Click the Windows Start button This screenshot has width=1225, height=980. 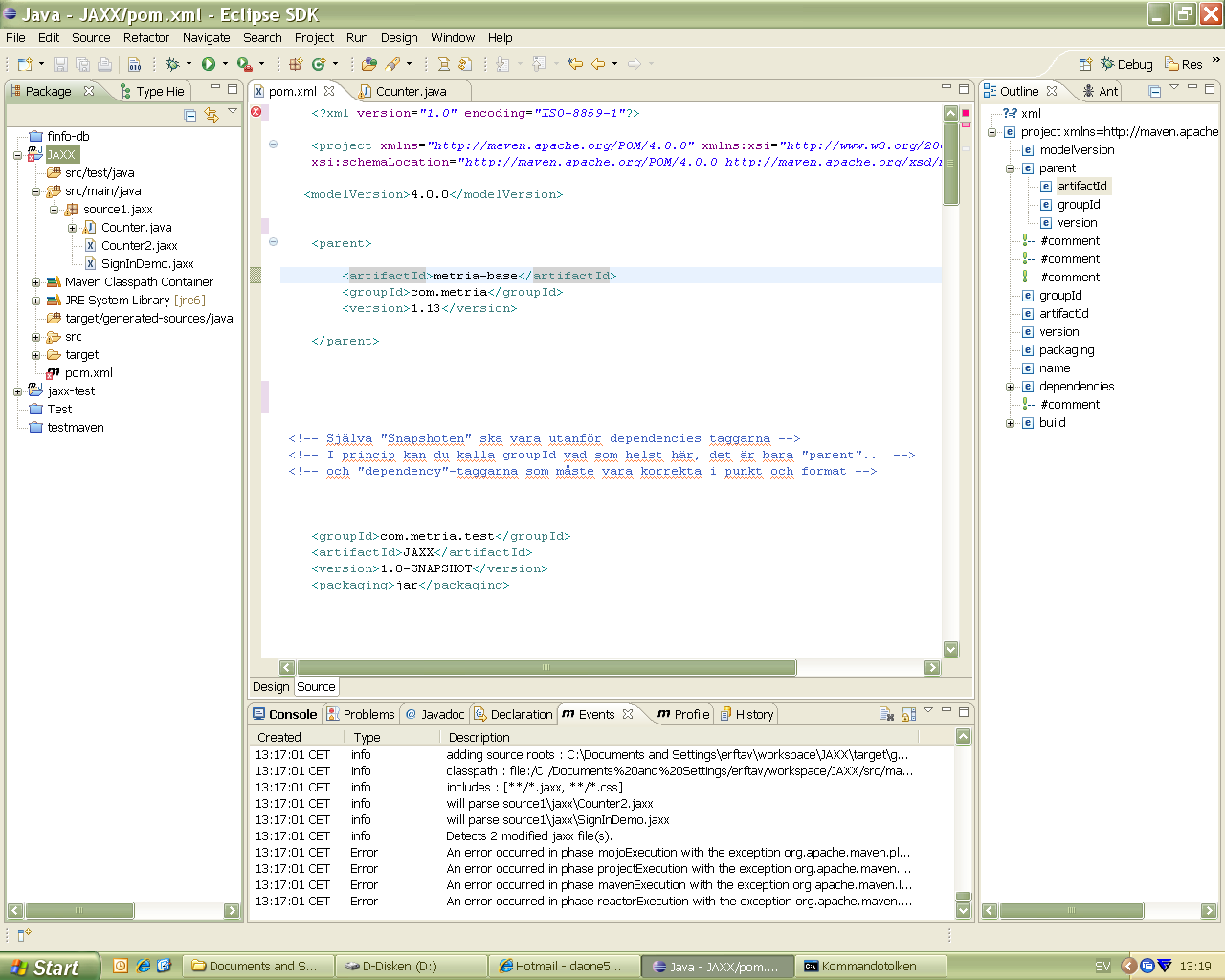[50, 967]
